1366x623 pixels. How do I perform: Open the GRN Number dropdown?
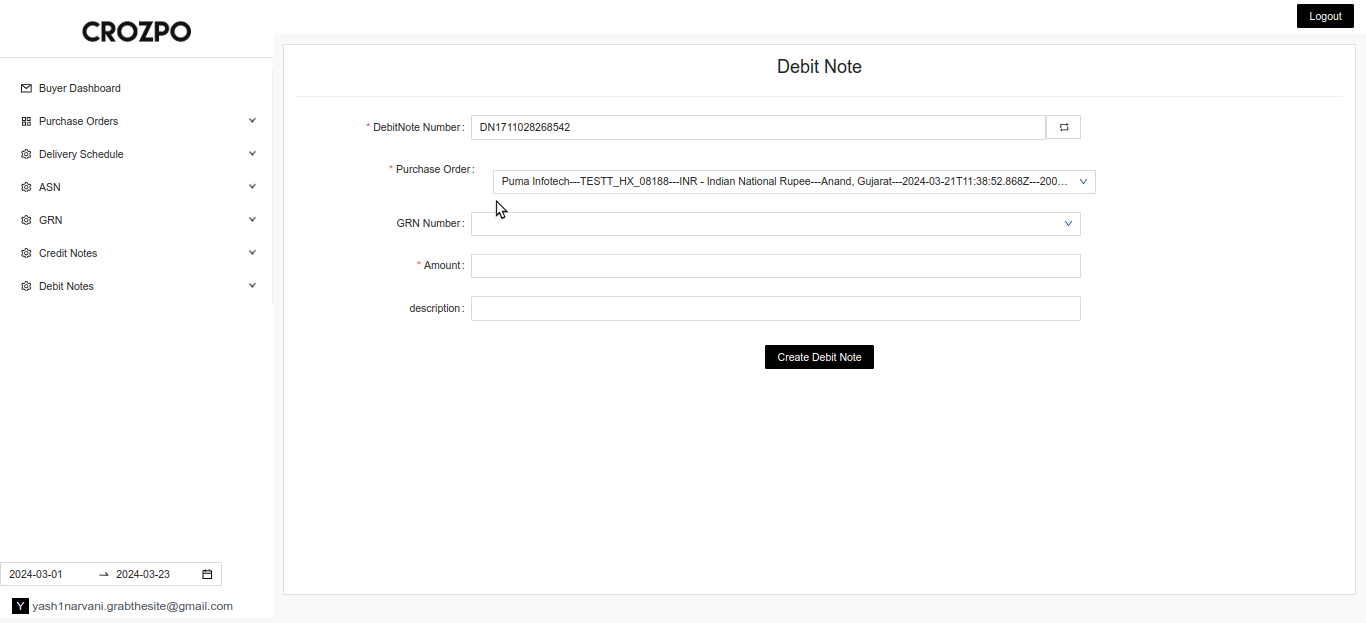[775, 224]
